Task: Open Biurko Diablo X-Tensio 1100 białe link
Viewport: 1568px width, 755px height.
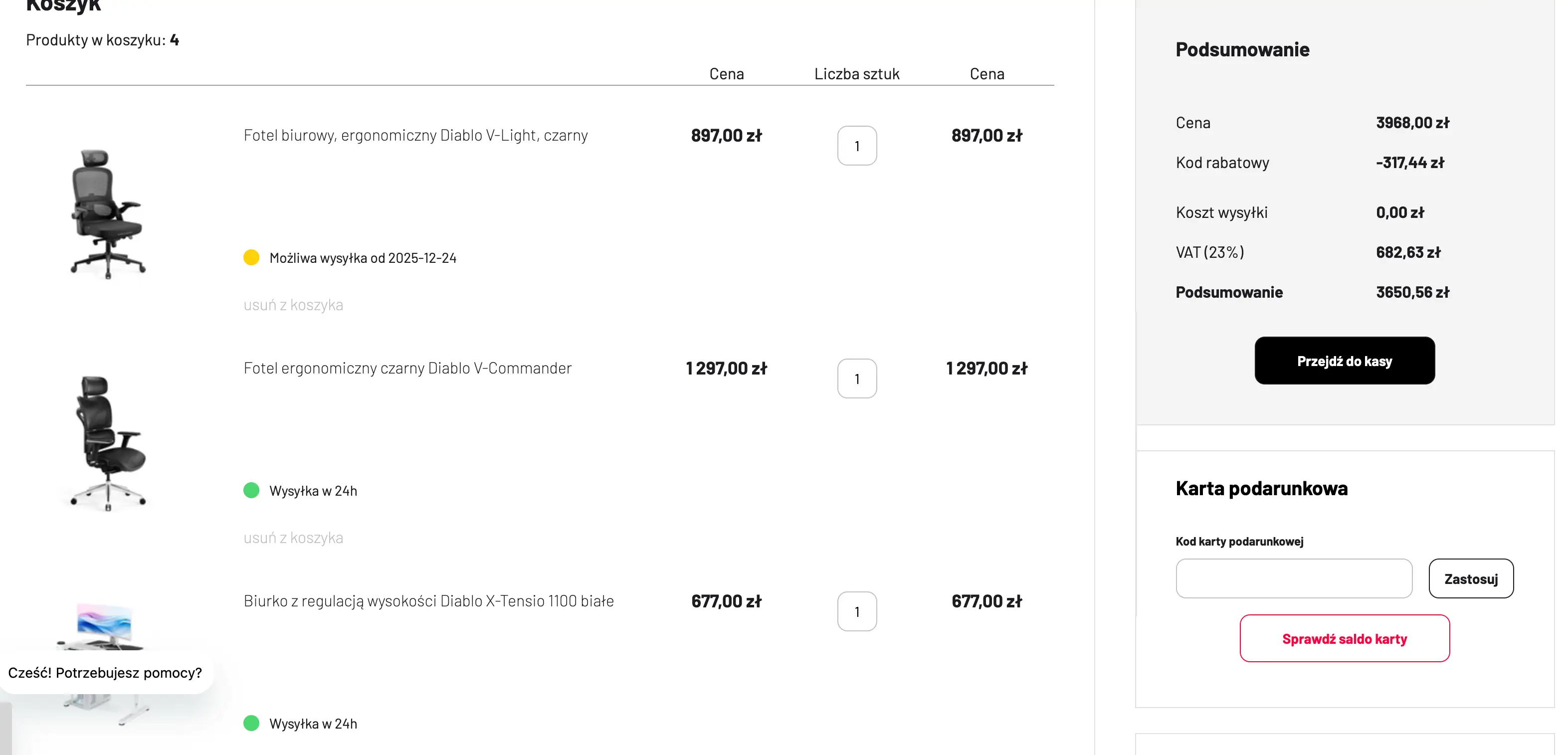Action: (428, 601)
